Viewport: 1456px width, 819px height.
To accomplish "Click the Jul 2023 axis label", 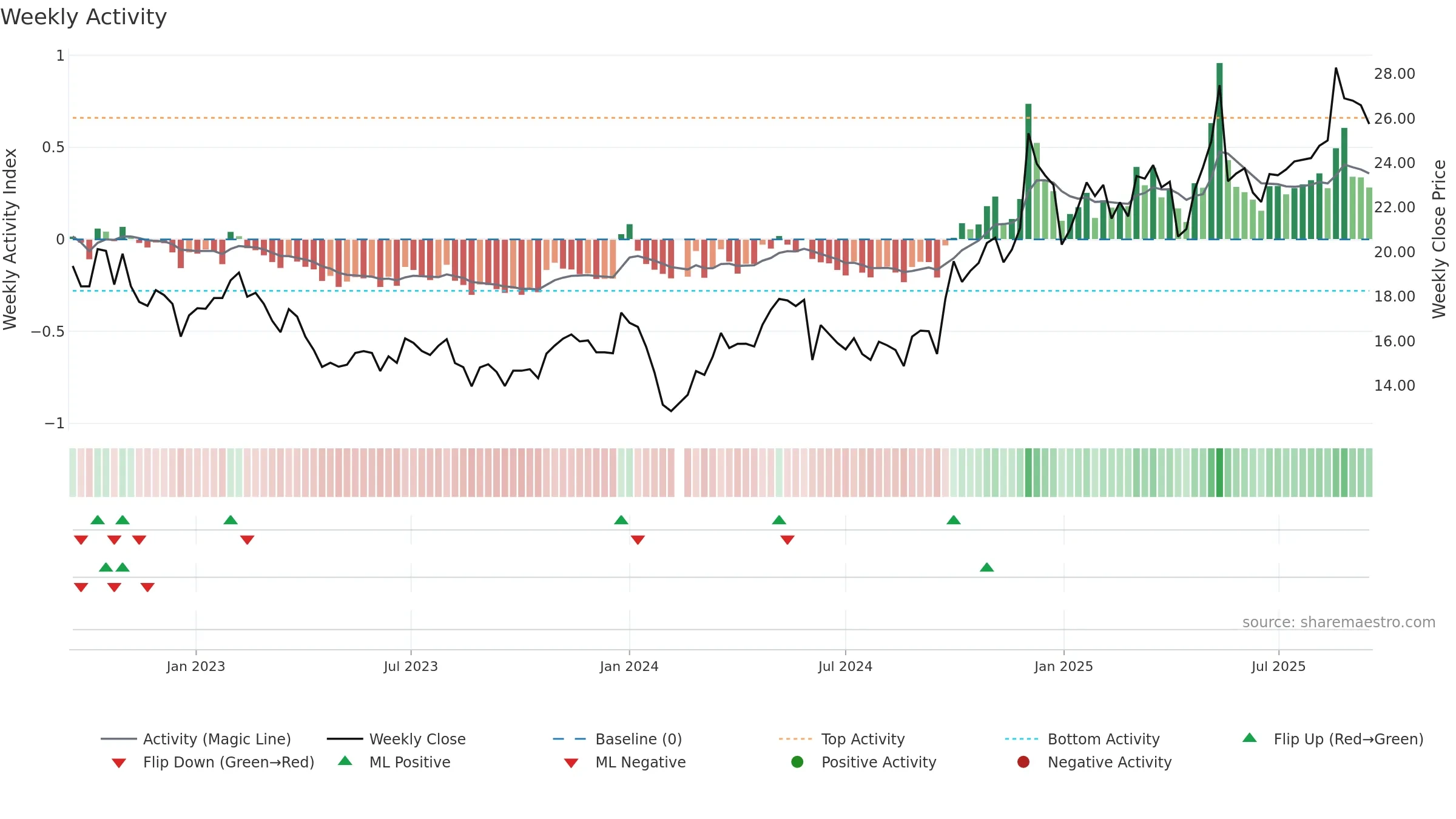I will coord(411,666).
